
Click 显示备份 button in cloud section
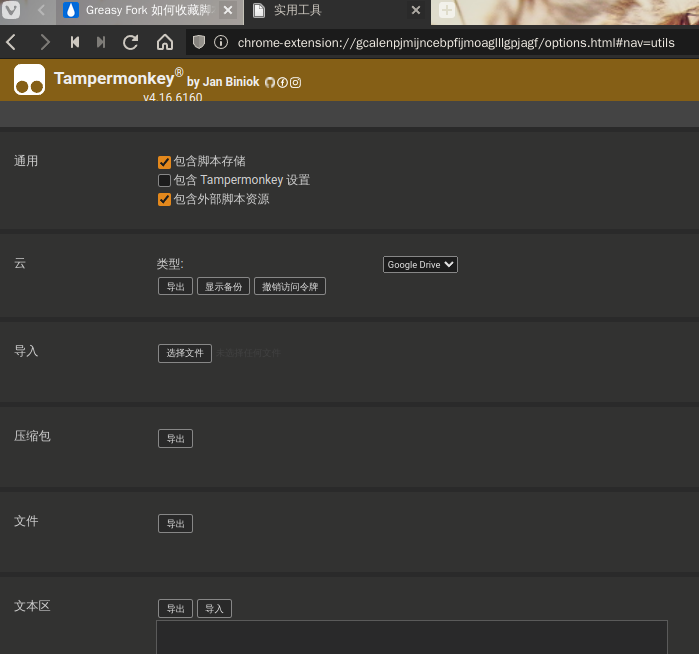coord(223,287)
